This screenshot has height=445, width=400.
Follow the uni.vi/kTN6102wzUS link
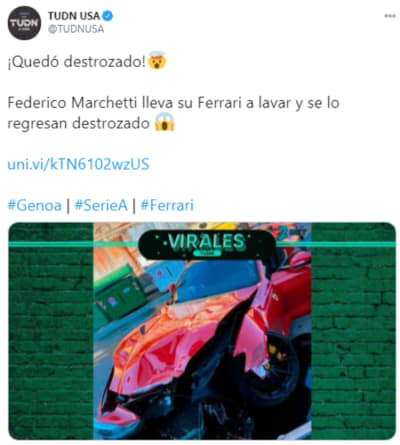(x=78, y=164)
